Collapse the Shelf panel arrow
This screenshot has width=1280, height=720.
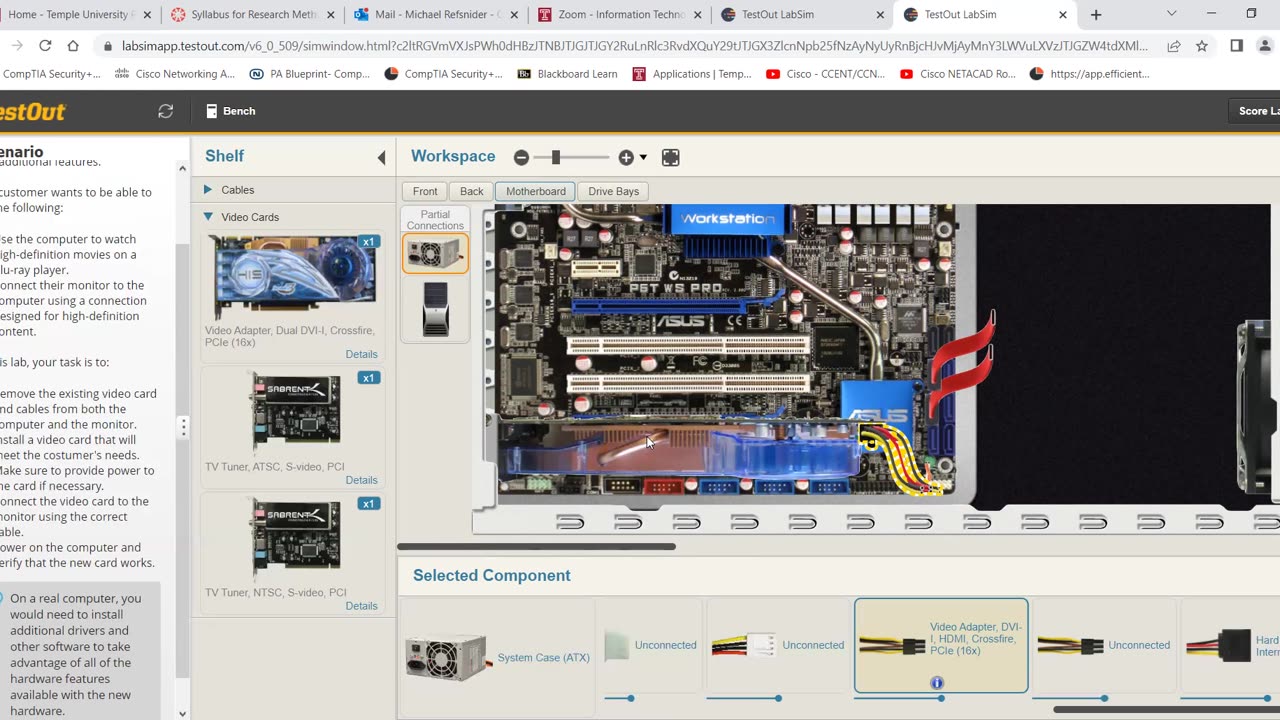click(x=381, y=157)
